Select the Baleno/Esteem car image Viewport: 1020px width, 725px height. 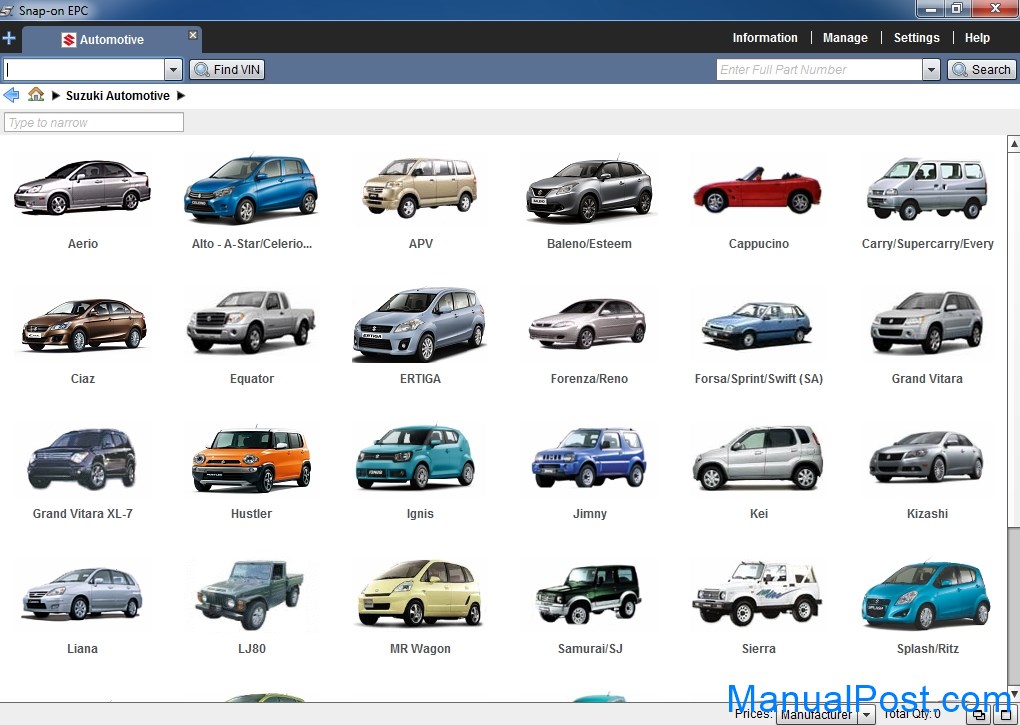tap(589, 189)
